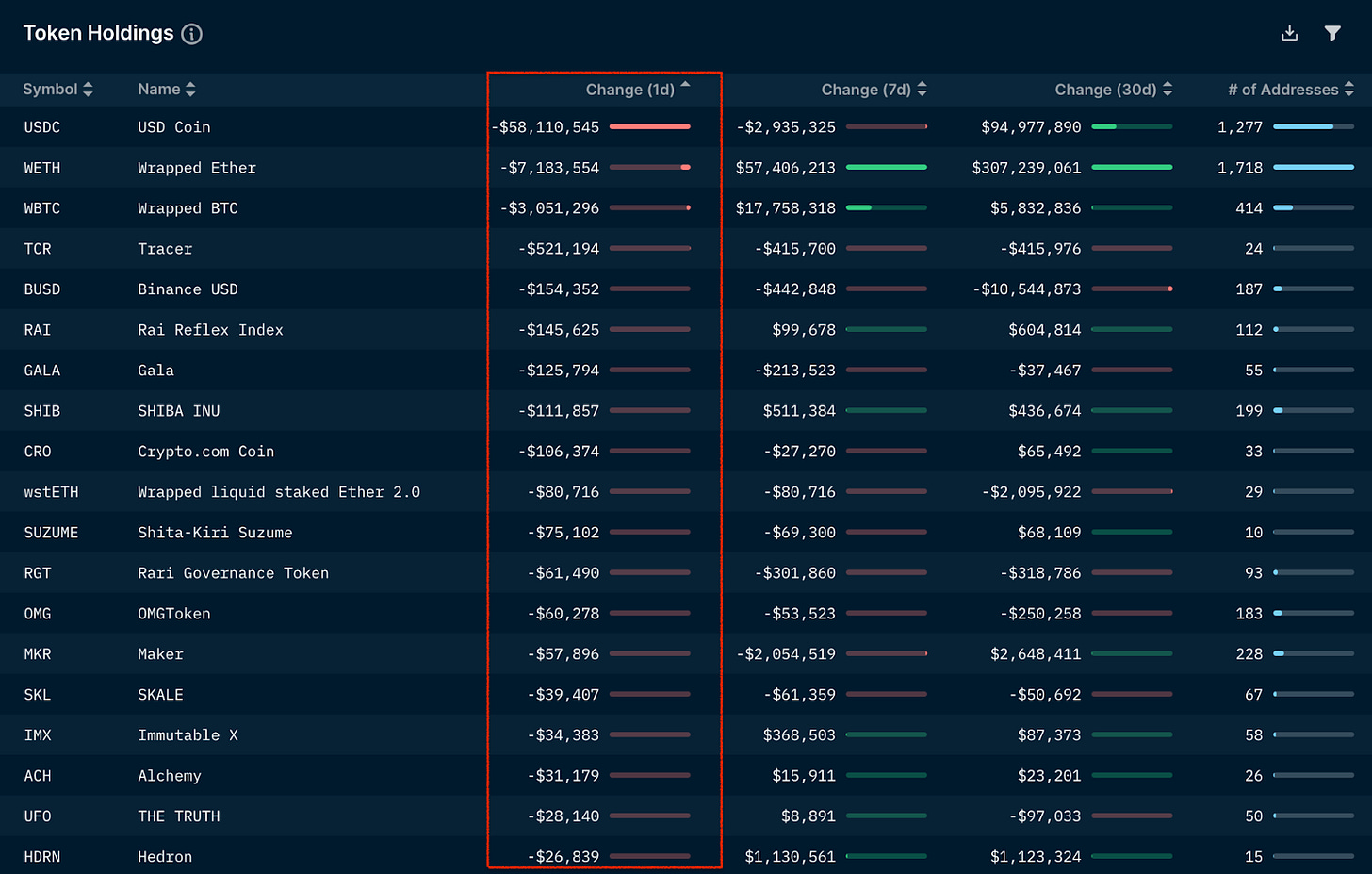Click the 1,718 addresses count
Screen dimensions: 1372x874
click(1239, 168)
